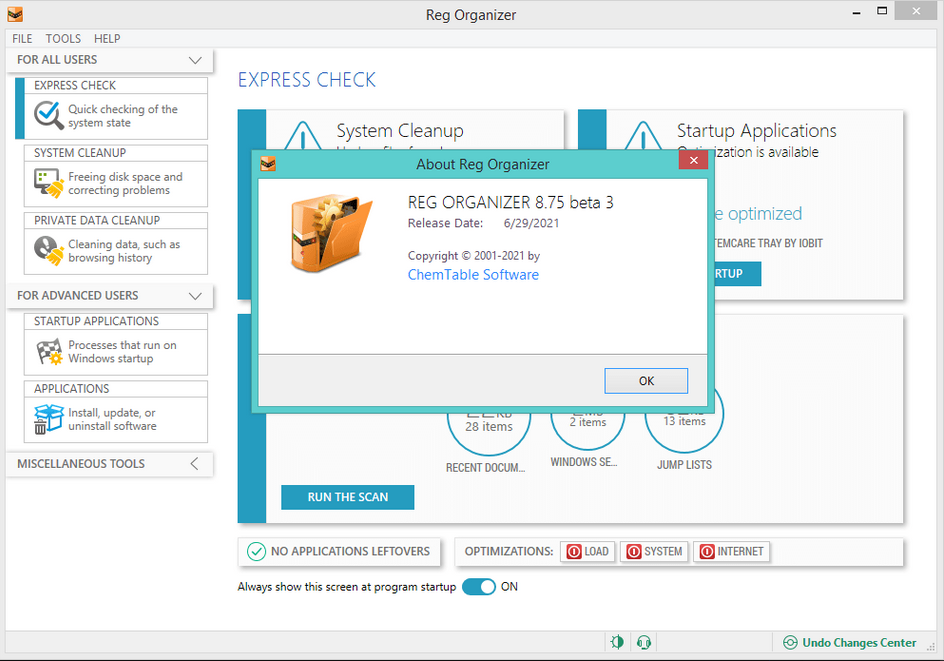Open the Private Data Cleanup sidebar item
Screen dimensions: 944x661
click(x=116, y=243)
